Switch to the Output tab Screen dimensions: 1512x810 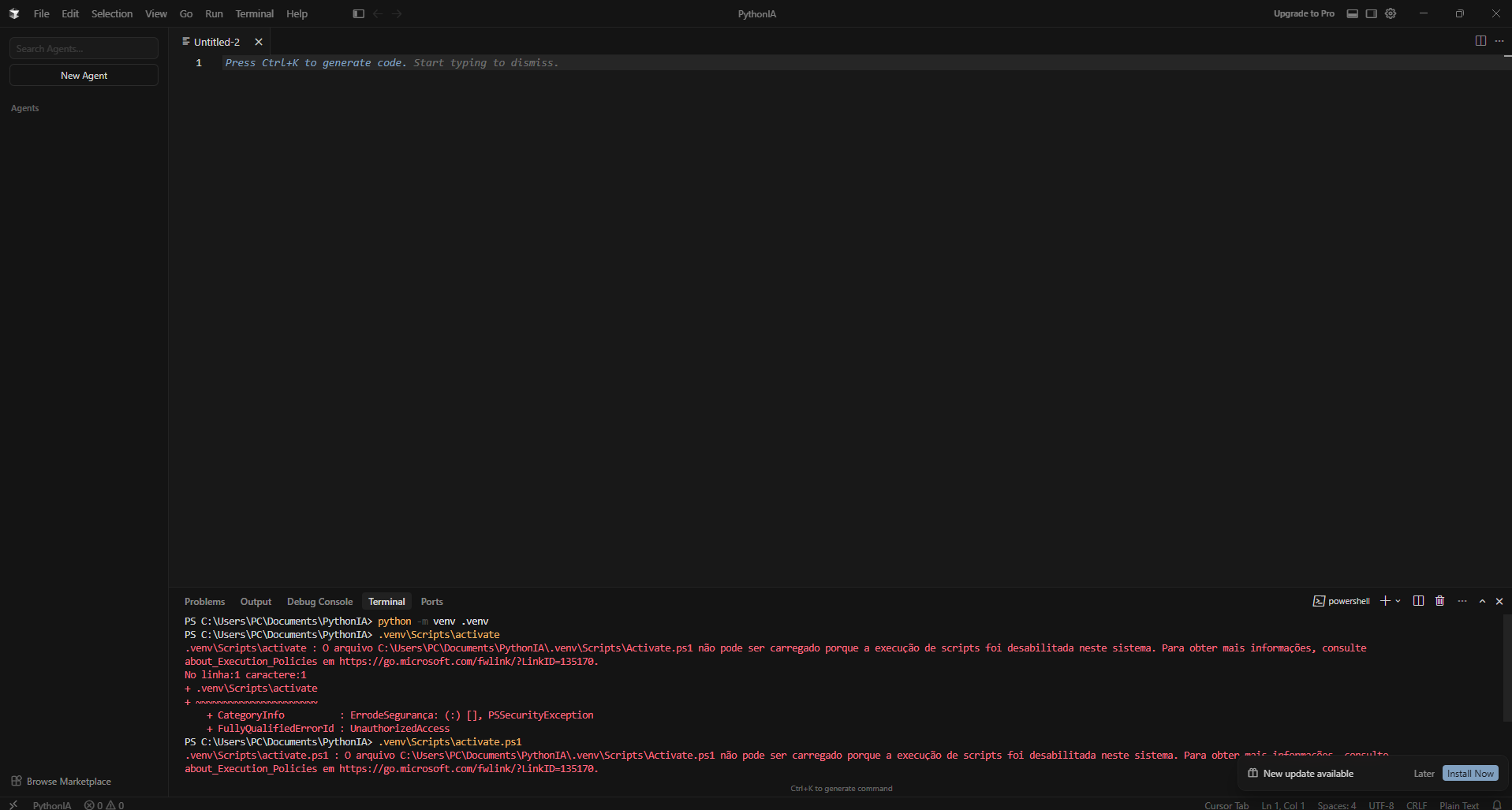pyautogui.click(x=256, y=602)
